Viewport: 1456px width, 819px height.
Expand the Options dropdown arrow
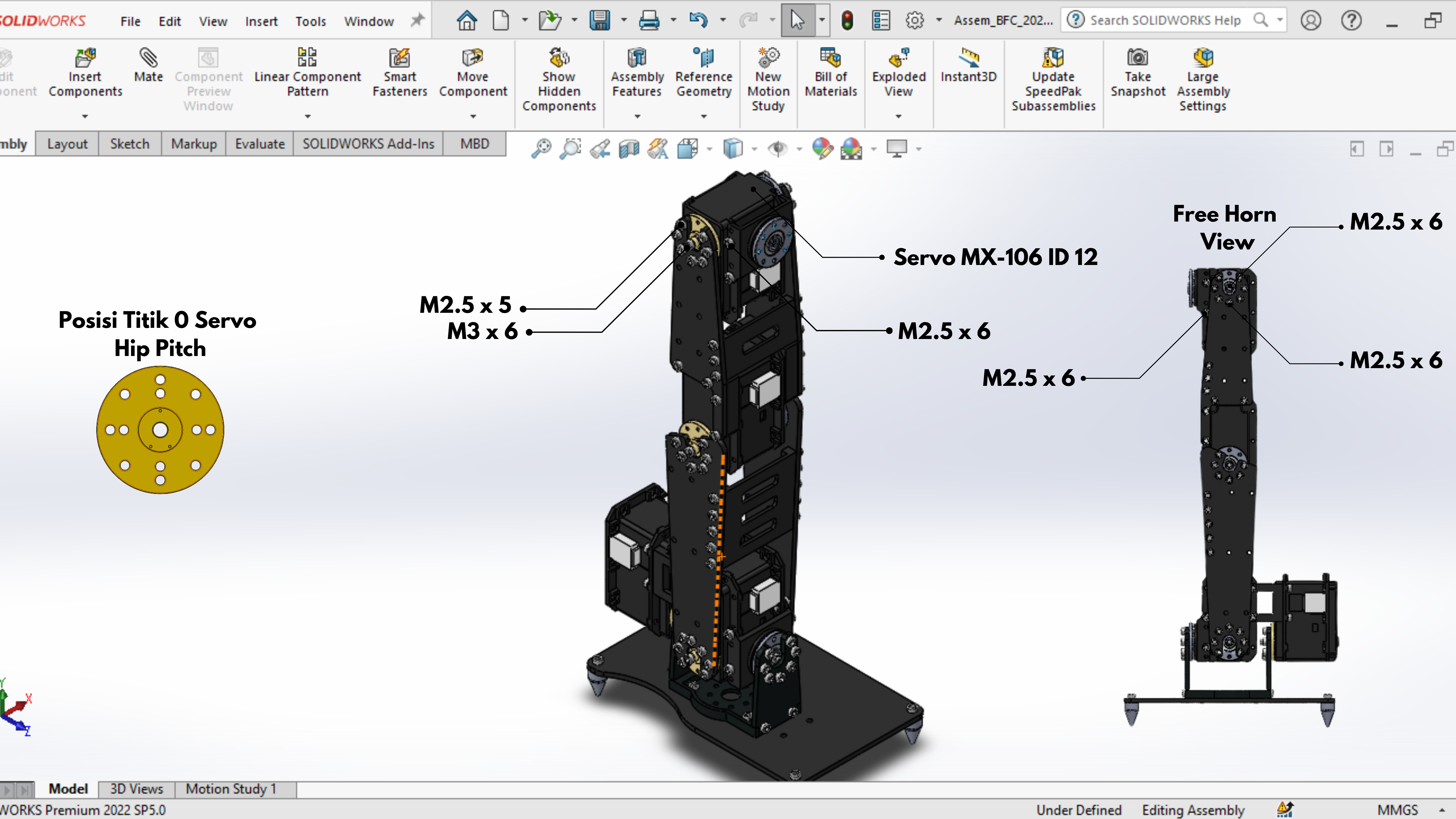[x=939, y=20]
